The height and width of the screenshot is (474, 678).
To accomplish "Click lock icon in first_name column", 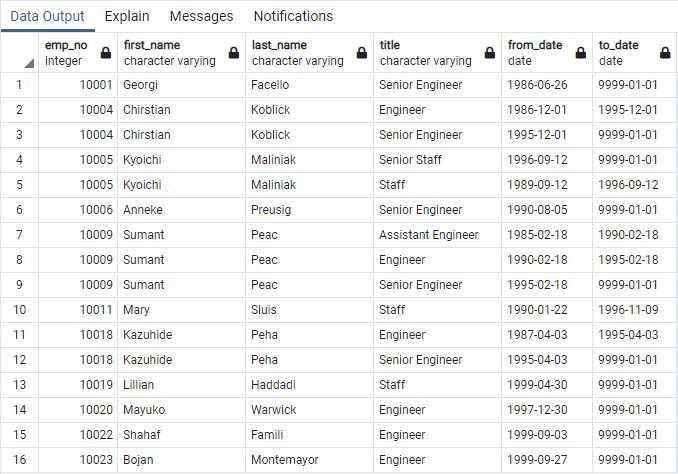I will [233, 53].
